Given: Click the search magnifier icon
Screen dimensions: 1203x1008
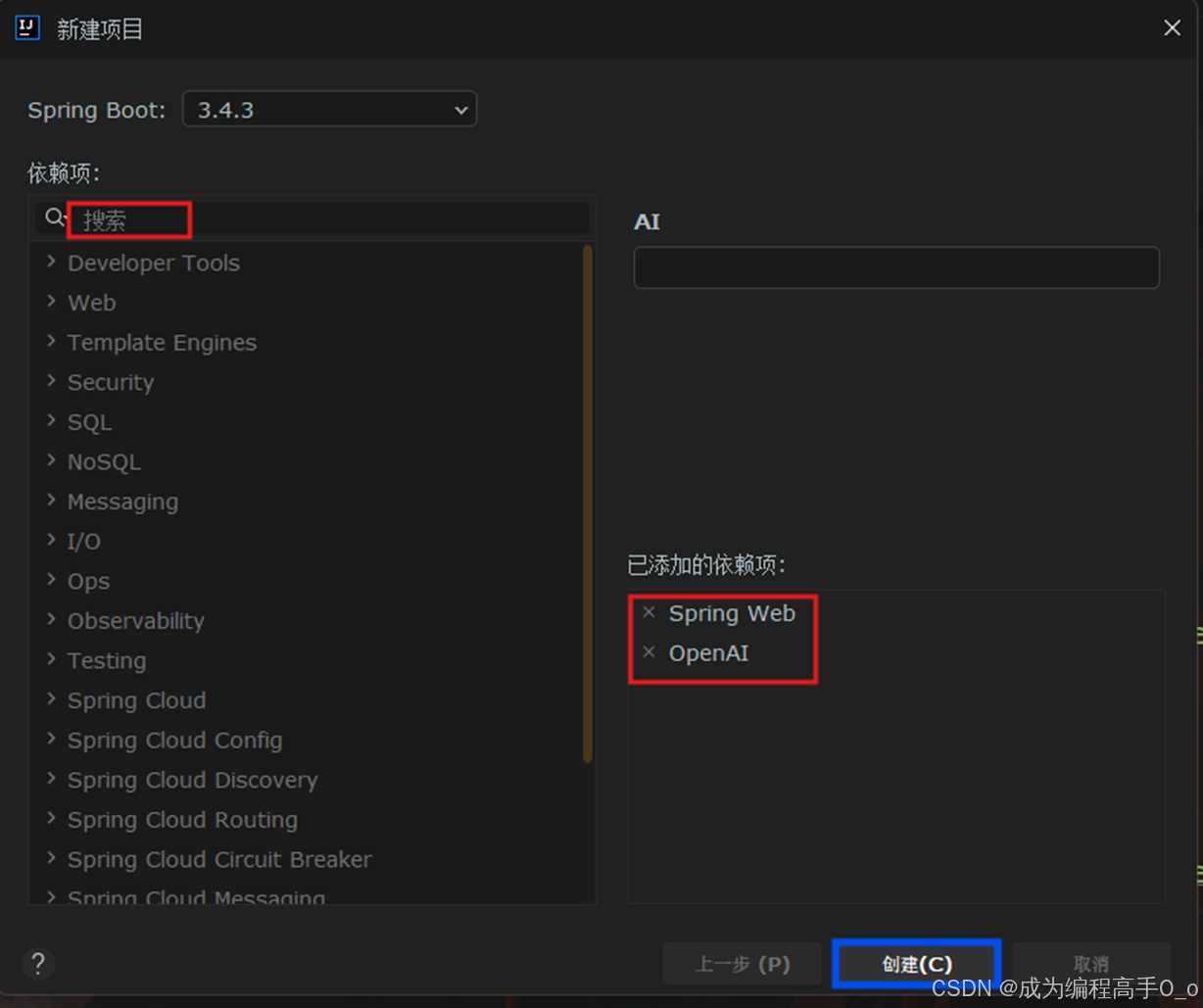Looking at the screenshot, I should pos(54,216).
